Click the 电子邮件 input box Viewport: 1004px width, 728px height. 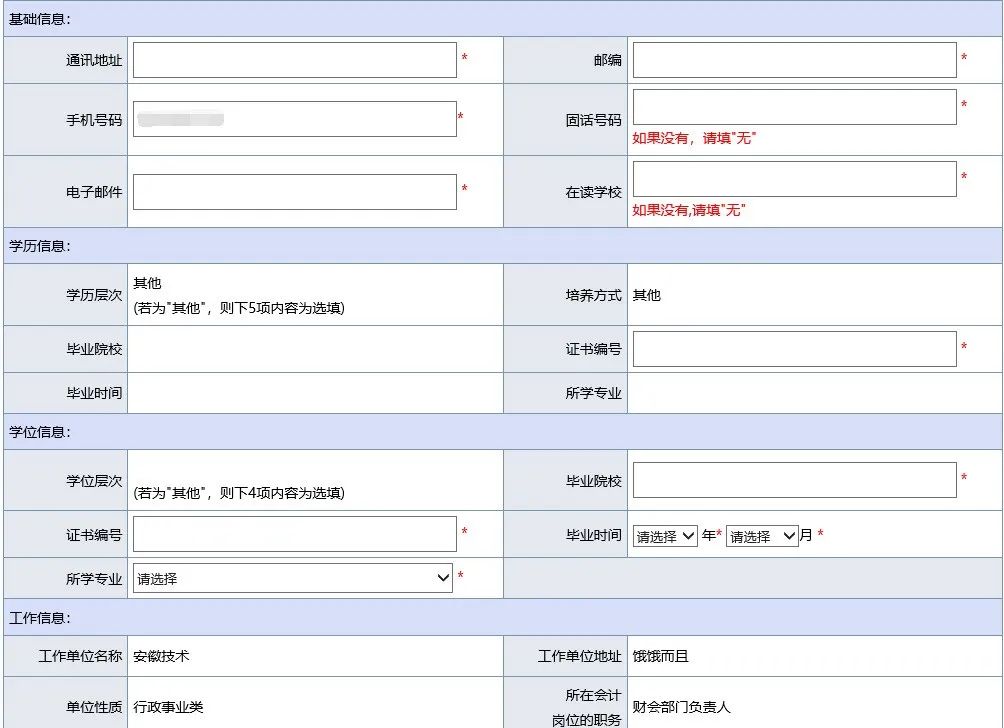[x=294, y=192]
